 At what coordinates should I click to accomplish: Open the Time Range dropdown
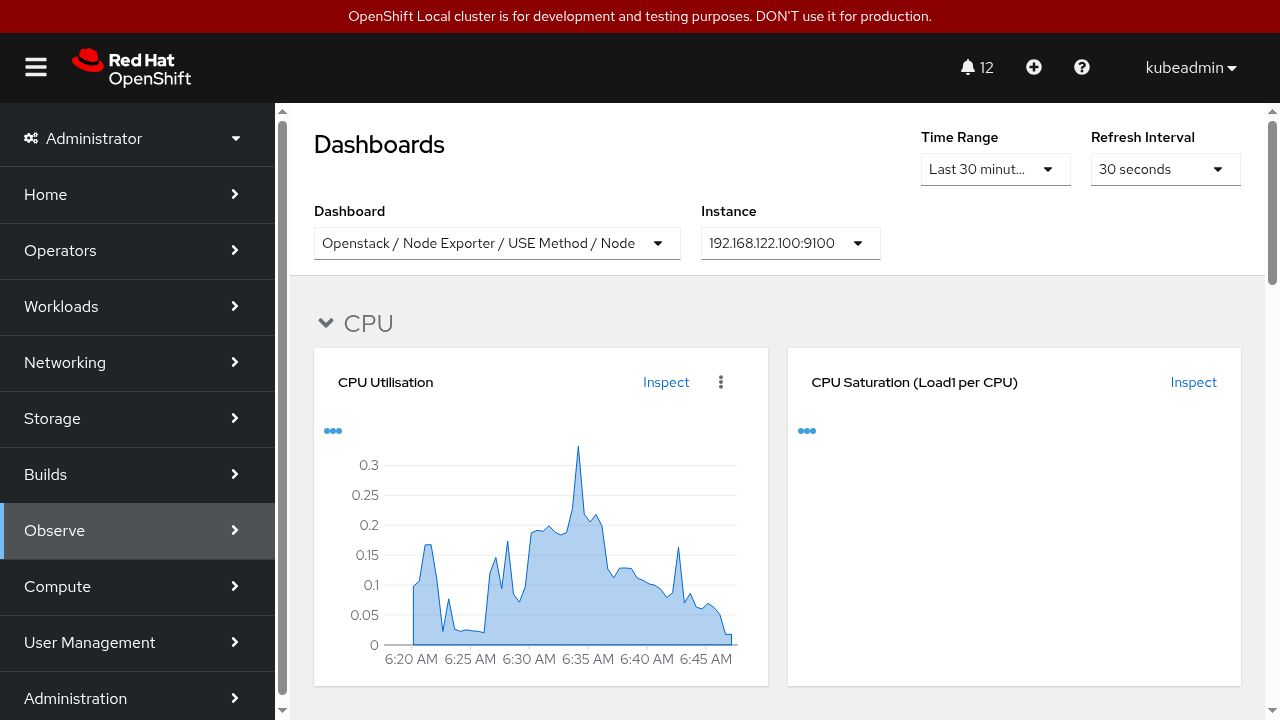[x=995, y=169]
